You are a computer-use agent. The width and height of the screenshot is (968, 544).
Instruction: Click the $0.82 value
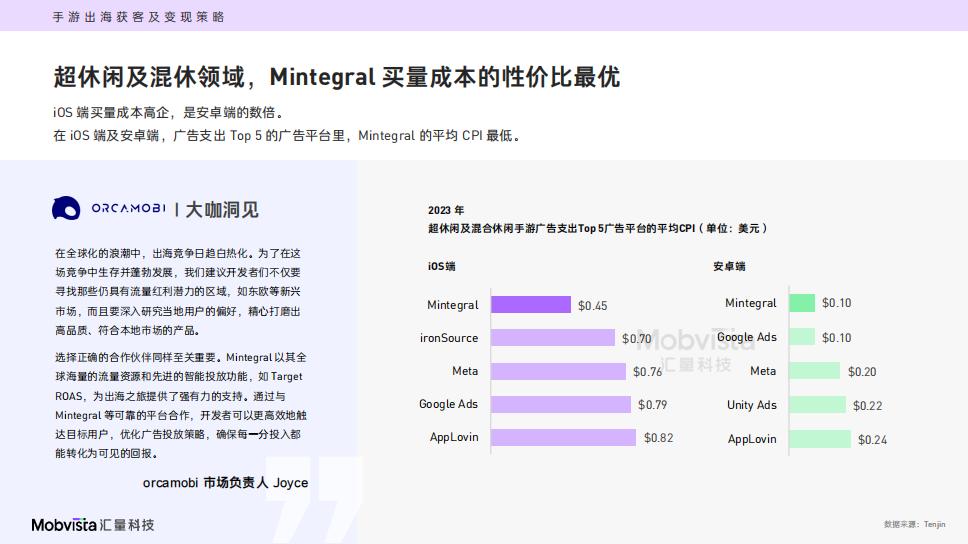tap(659, 438)
